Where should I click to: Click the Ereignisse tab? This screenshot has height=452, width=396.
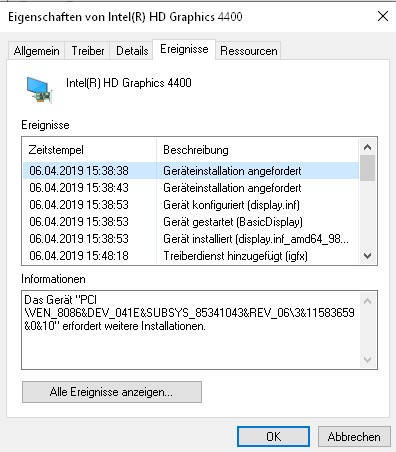(x=184, y=49)
